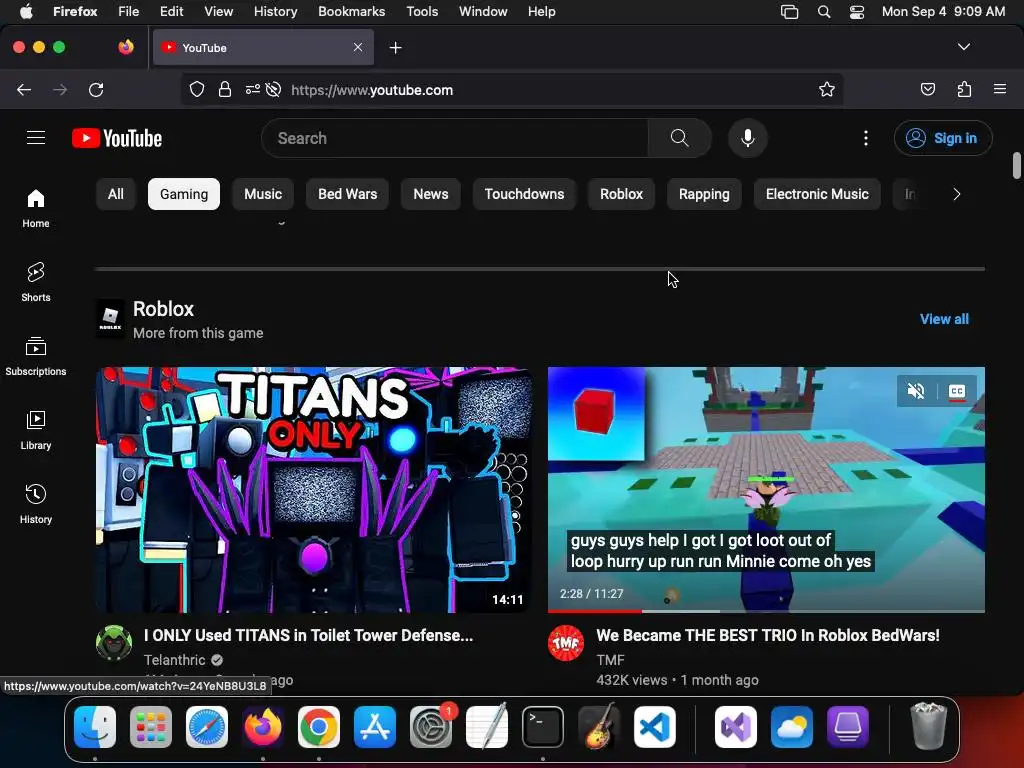
Task: Open Library from sidebar
Action: pyautogui.click(x=36, y=430)
